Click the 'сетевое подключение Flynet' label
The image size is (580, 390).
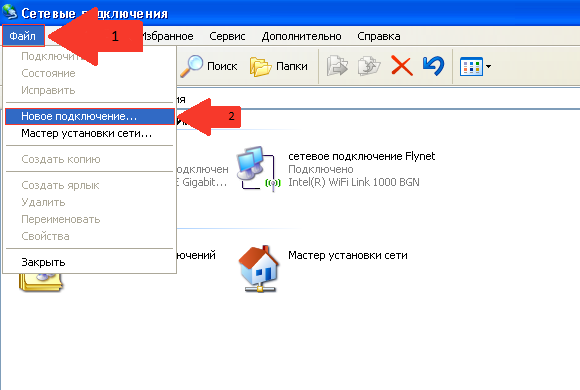click(361, 156)
